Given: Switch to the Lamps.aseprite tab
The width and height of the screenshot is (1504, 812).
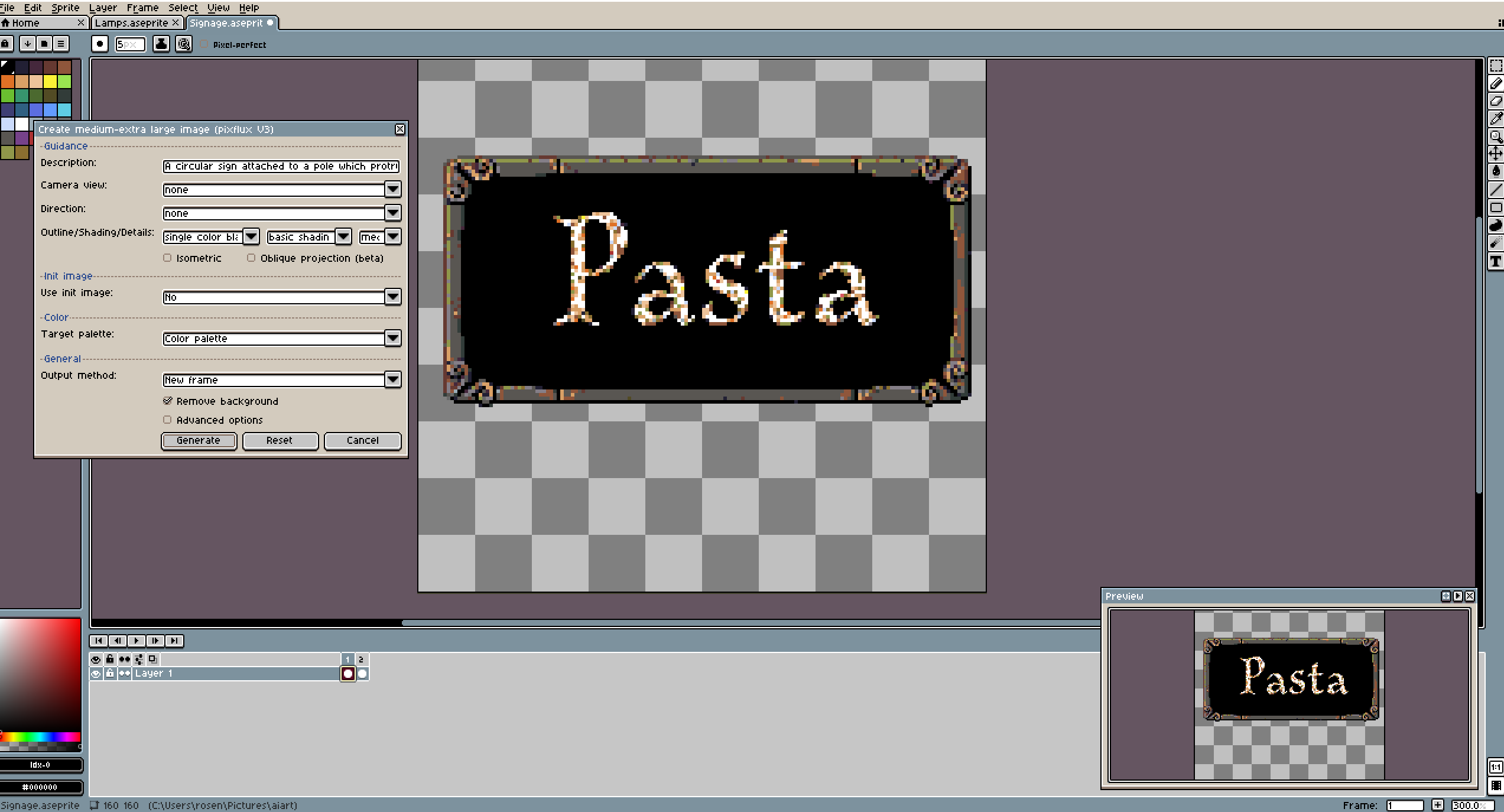Looking at the screenshot, I should pyautogui.click(x=131, y=22).
